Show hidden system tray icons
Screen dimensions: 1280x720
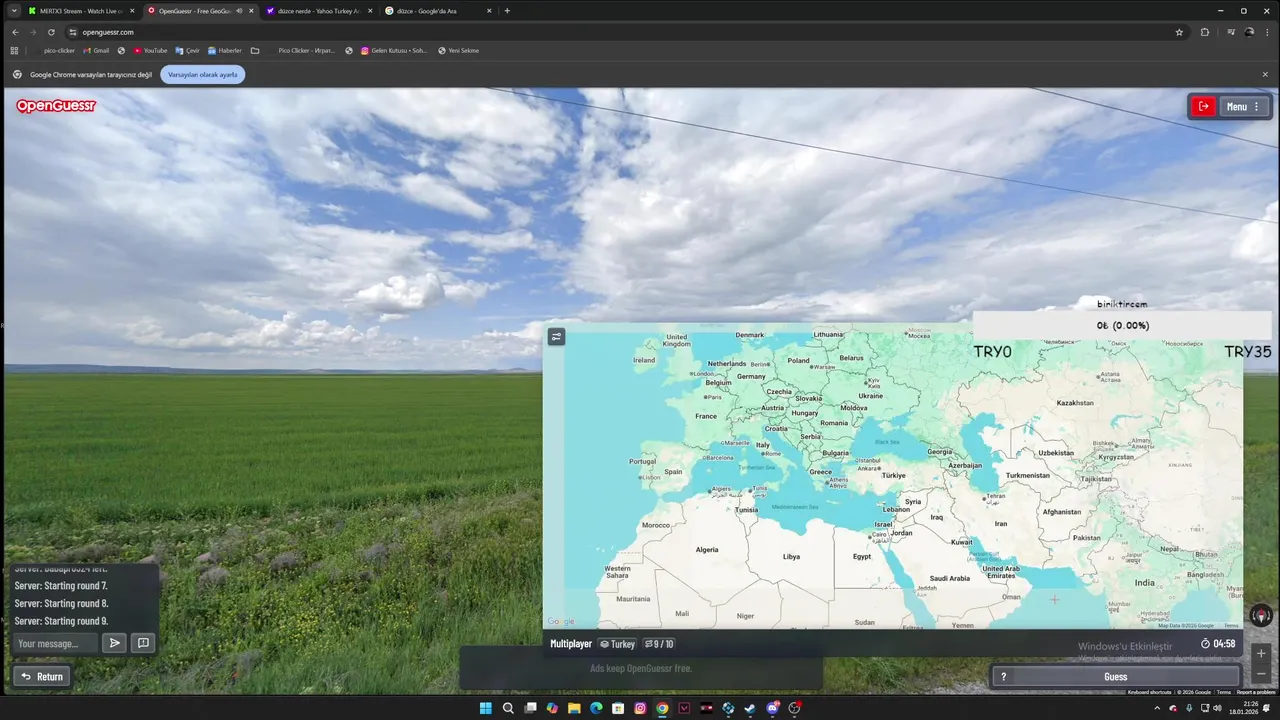pyautogui.click(x=1157, y=708)
